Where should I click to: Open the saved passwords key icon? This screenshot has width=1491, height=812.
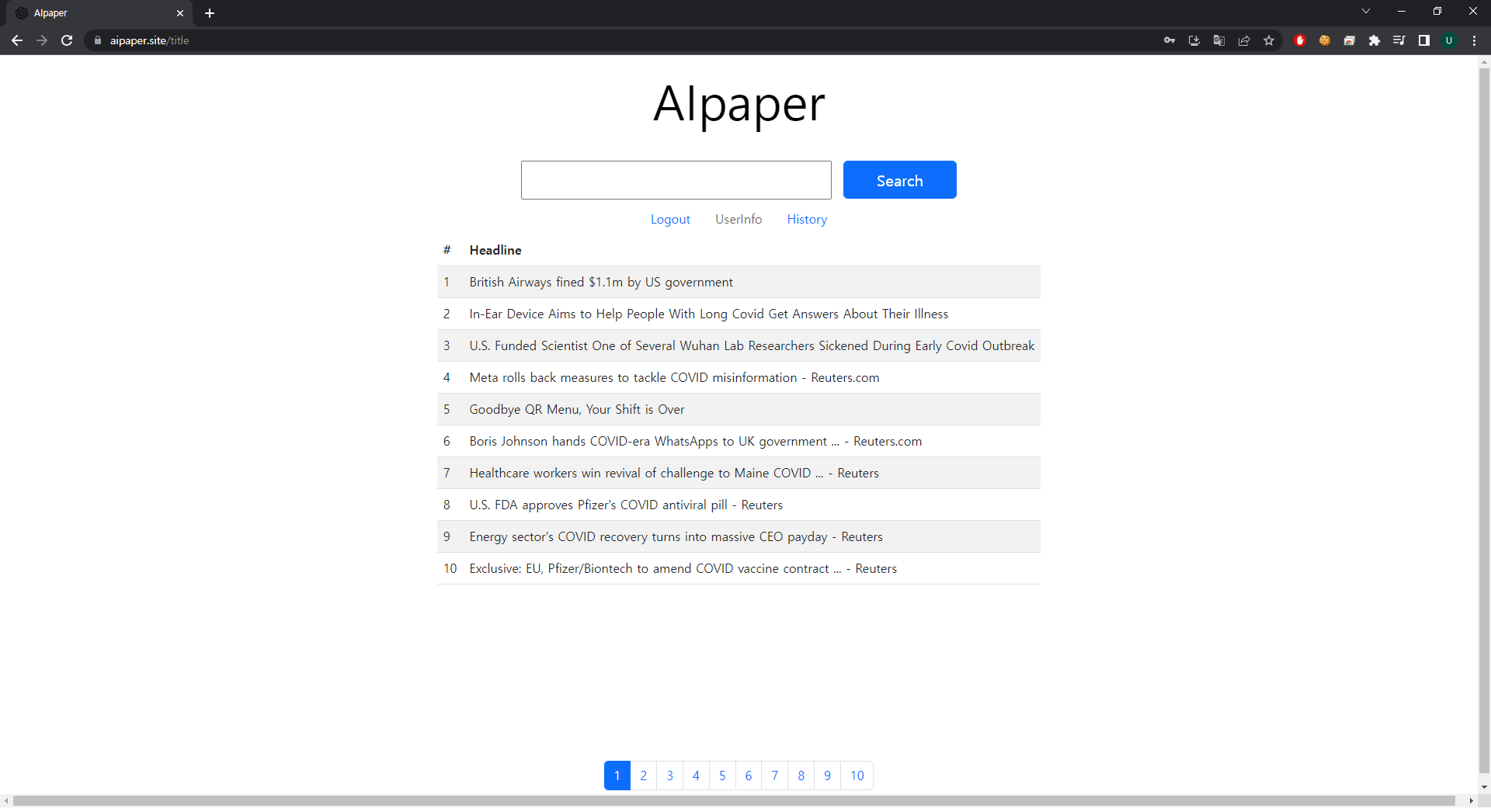1170,40
